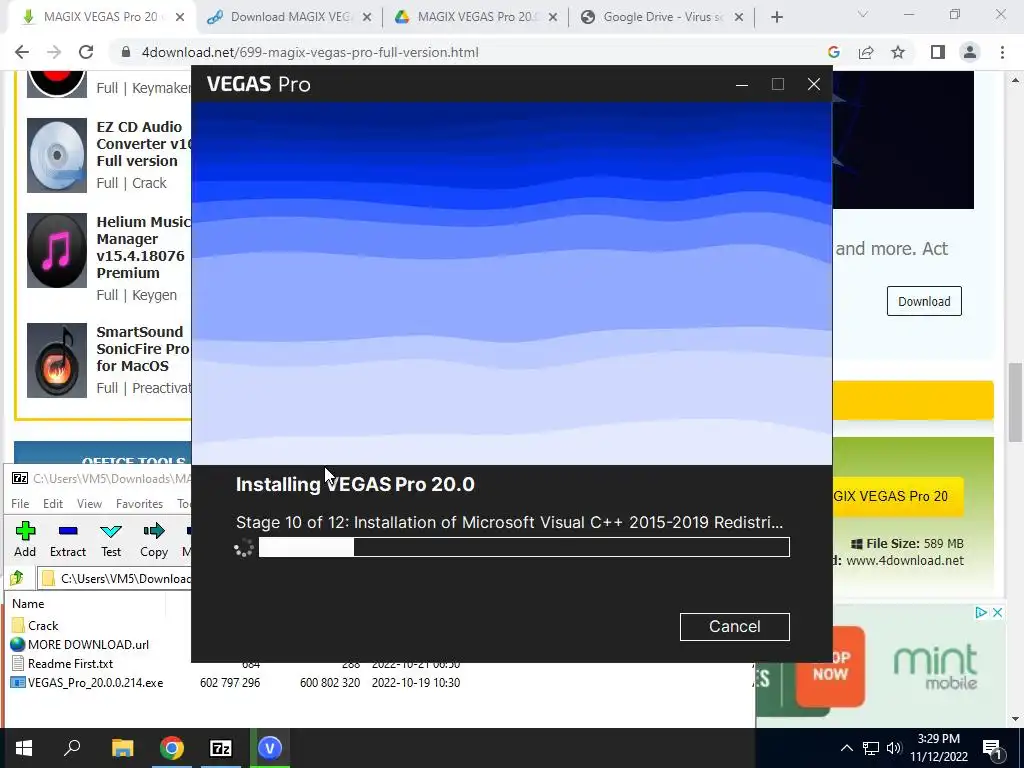This screenshot has width=1024, height=768.
Task: Switch to Download MAGIX VEGAS browser tab
Action: (x=290, y=17)
